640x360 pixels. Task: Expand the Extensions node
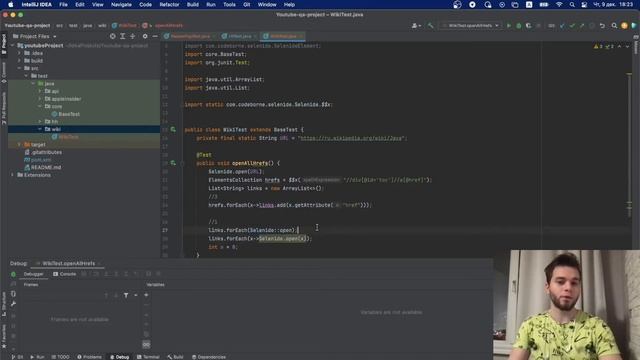(12, 175)
